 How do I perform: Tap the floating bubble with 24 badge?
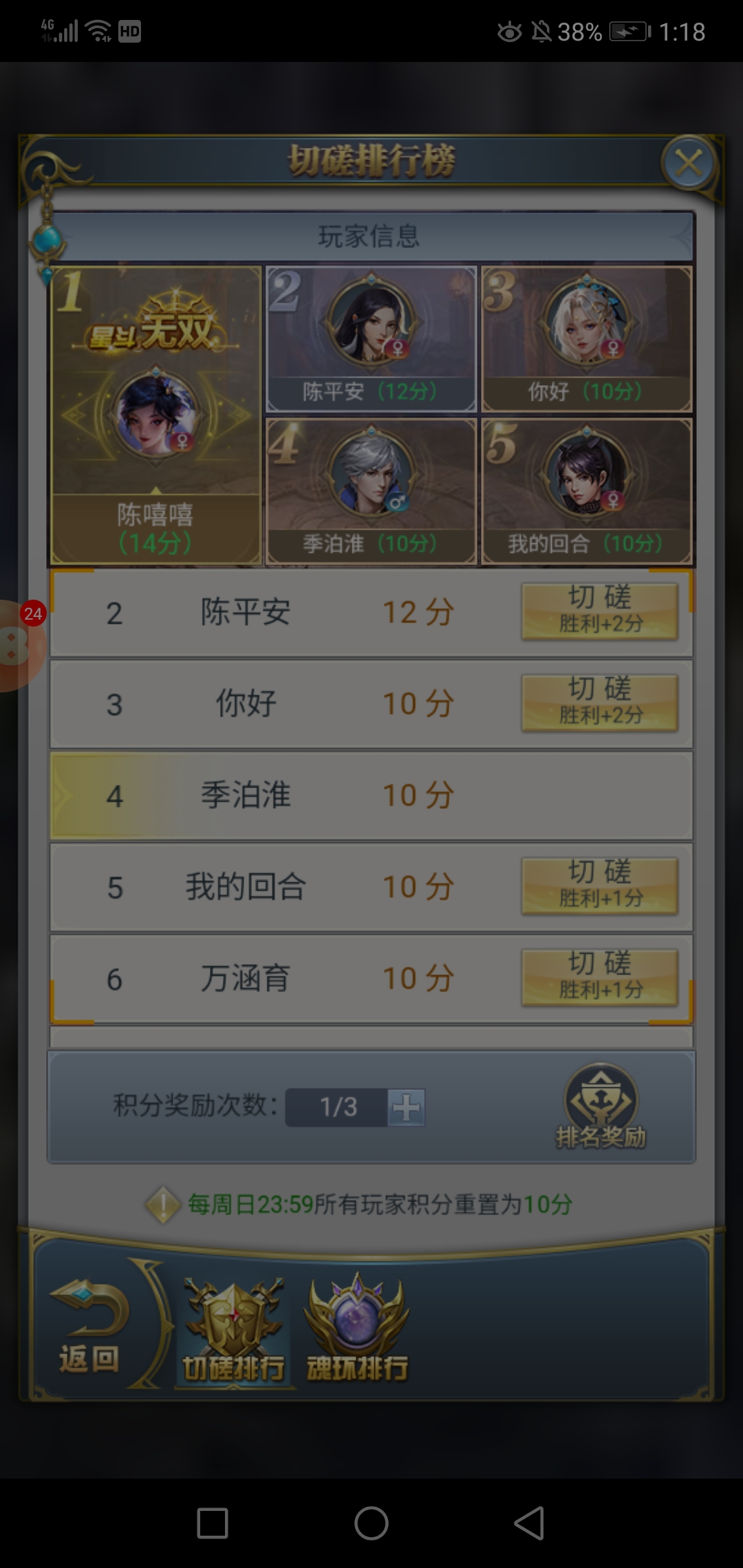(x=21, y=645)
